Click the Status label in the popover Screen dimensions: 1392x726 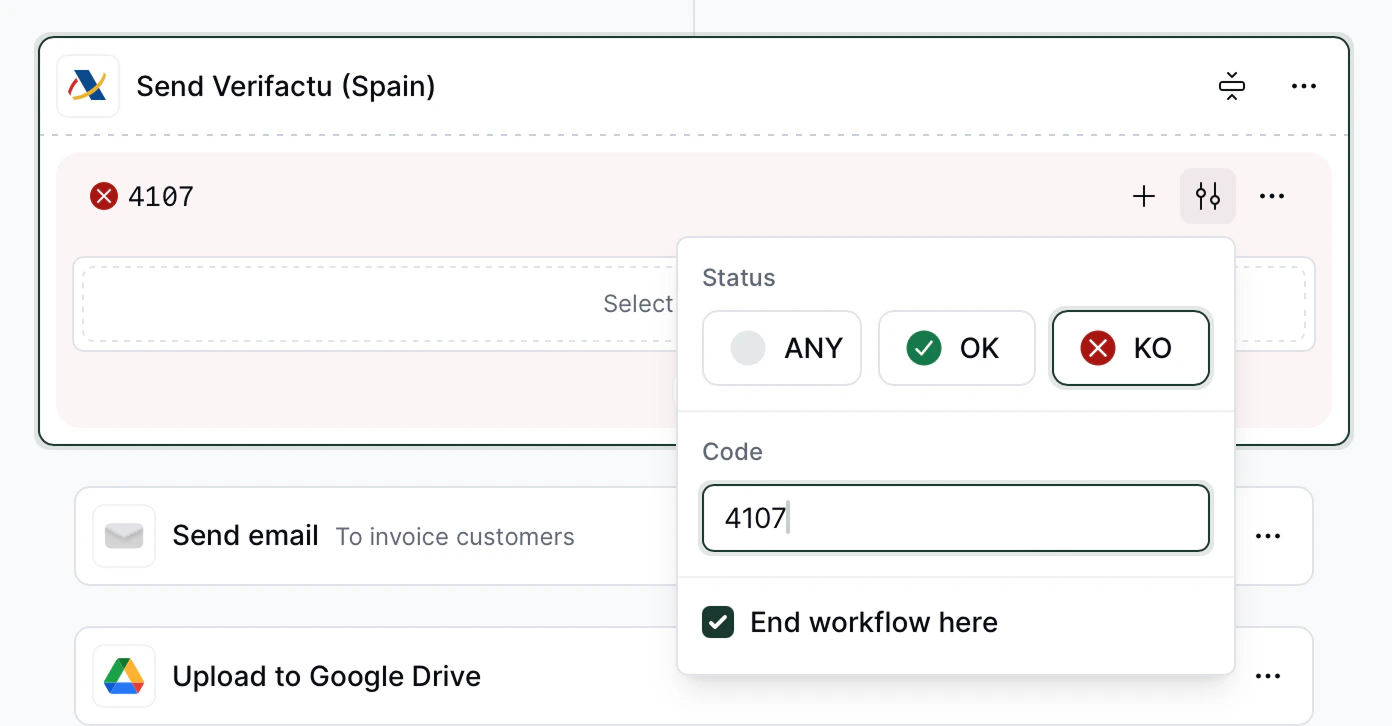coord(739,278)
